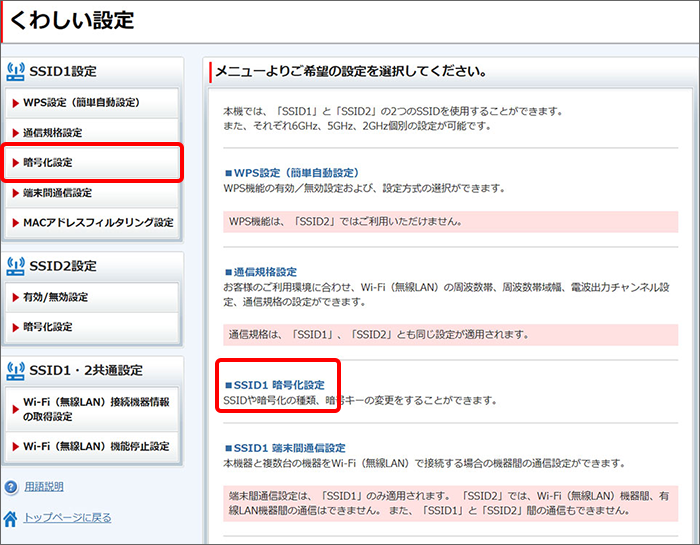Click the SSID1設定 section header
700x545 pixels.
62,71
